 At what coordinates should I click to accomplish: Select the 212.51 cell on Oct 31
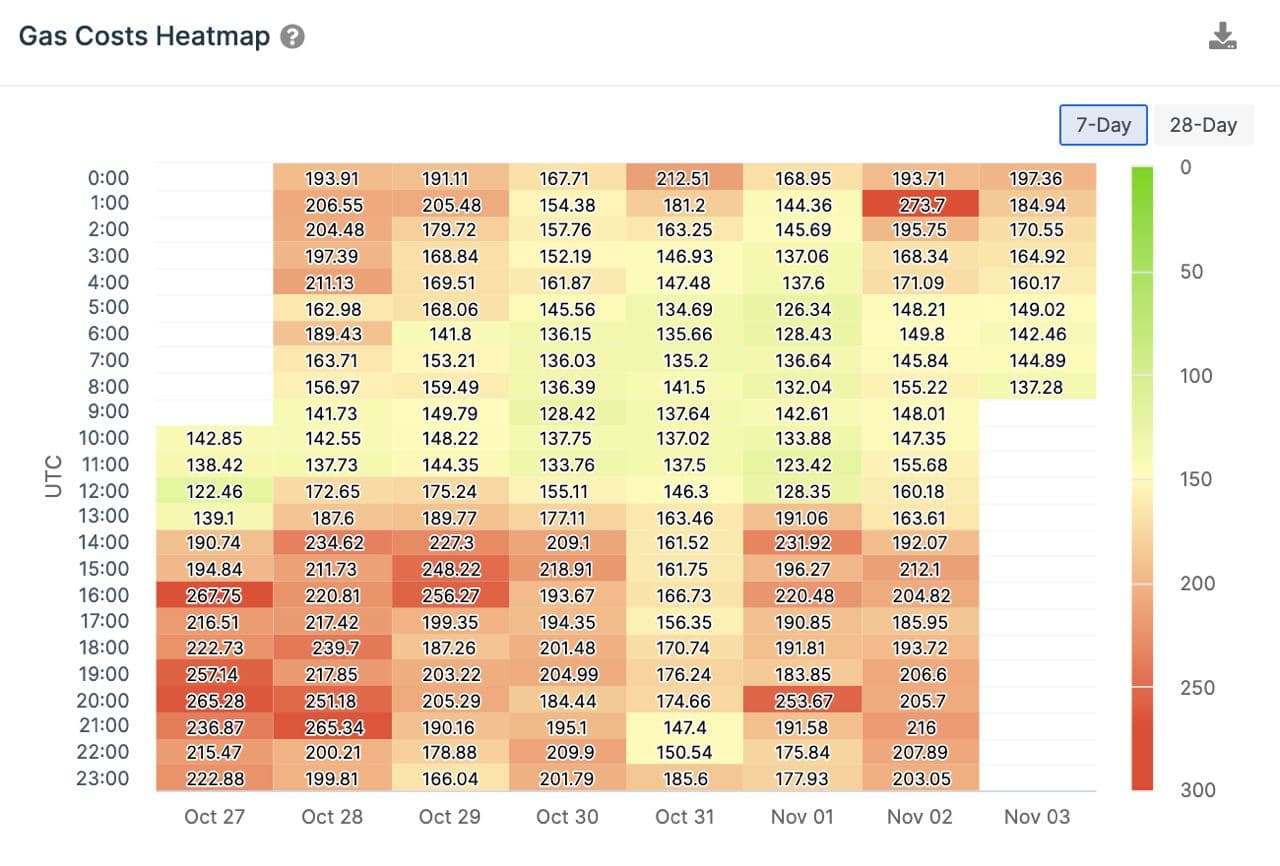pyautogui.click(x=685, y=178)
